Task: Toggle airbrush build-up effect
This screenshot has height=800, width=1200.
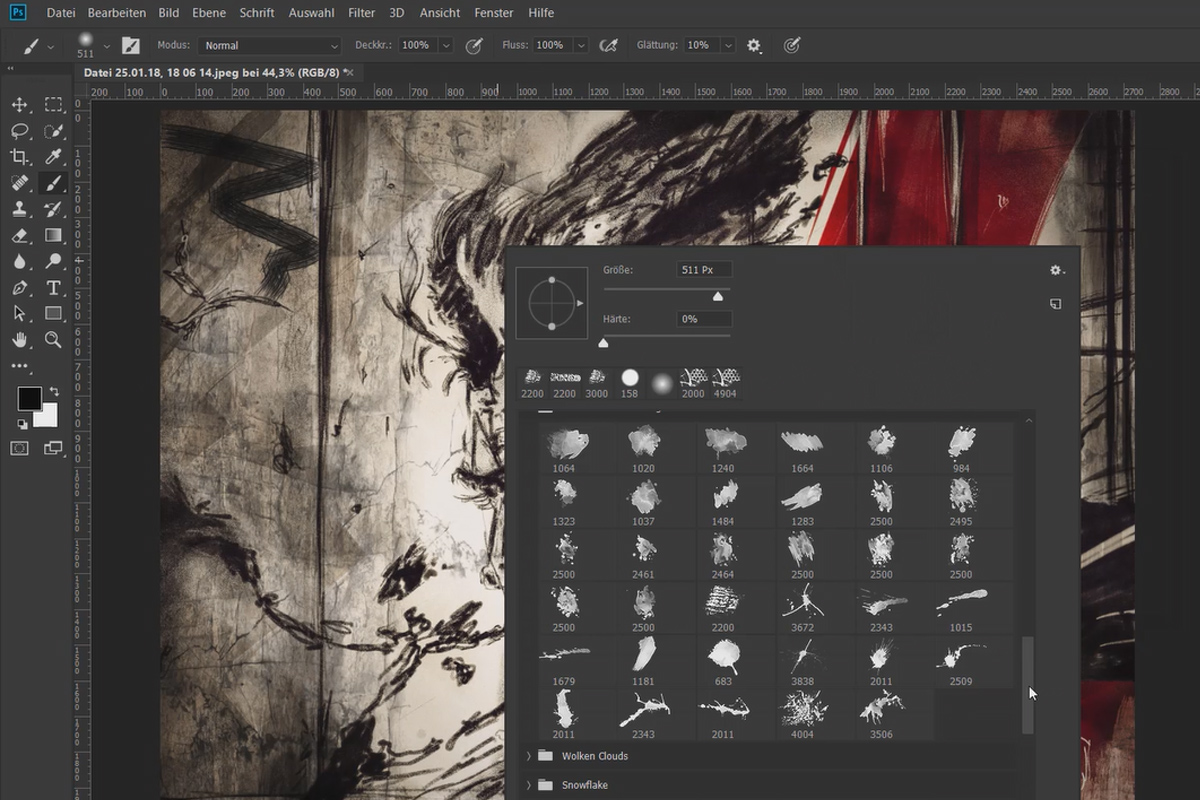Action: coord(608,45)
